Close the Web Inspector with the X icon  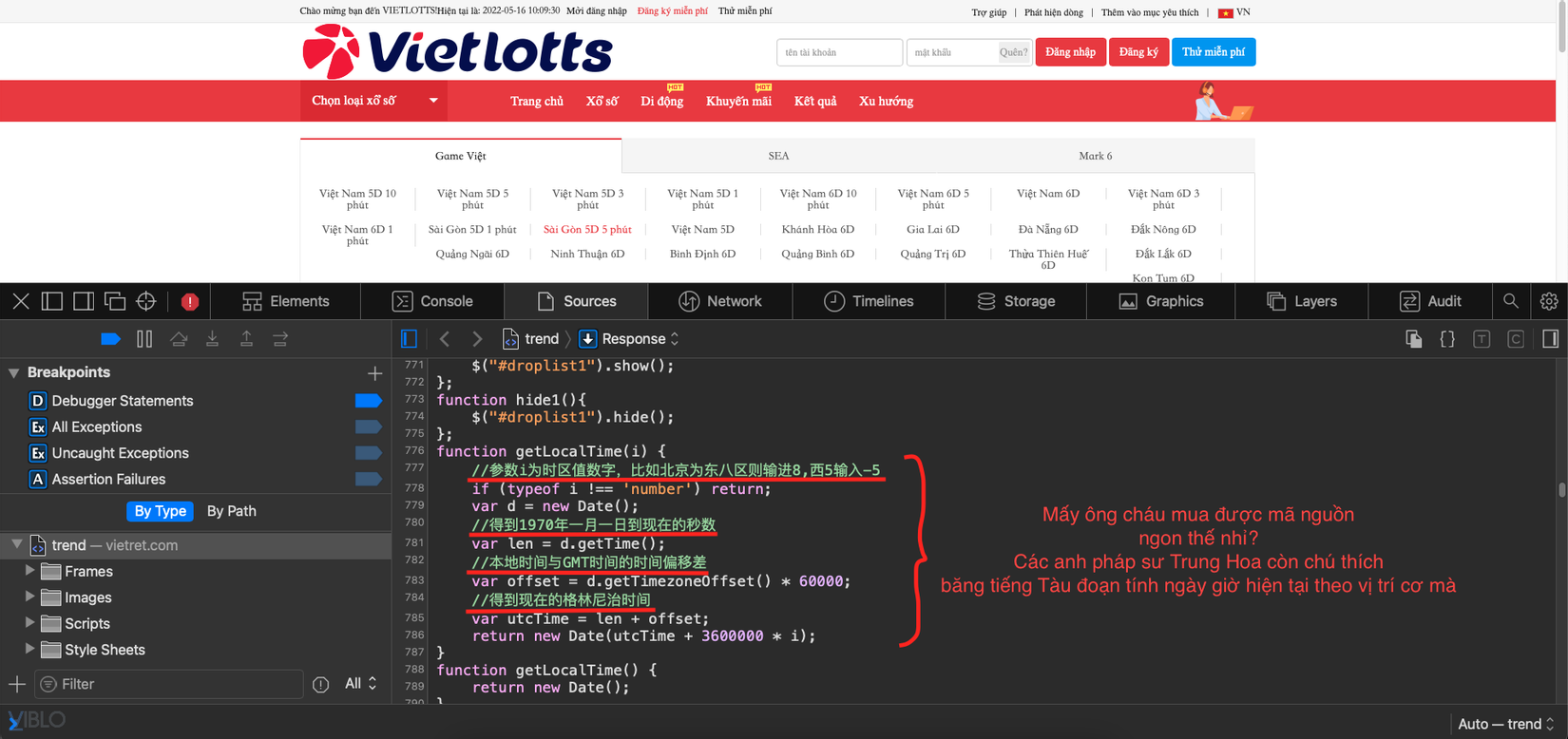[21, 301]
